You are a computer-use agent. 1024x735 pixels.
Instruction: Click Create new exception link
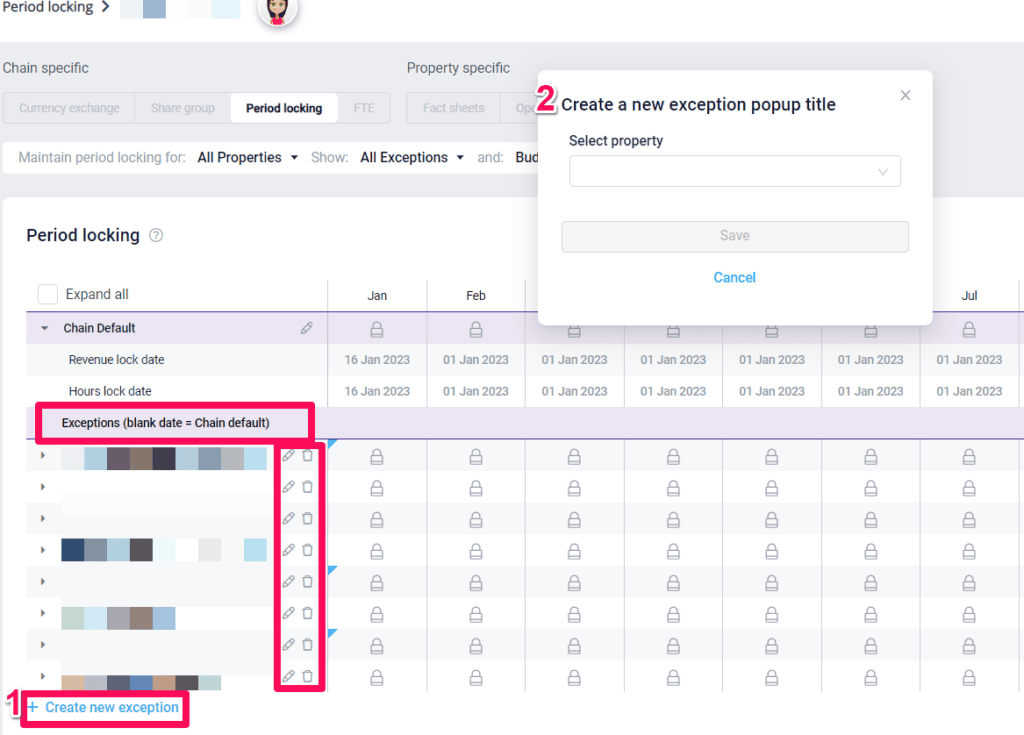[x=111, y=707]
